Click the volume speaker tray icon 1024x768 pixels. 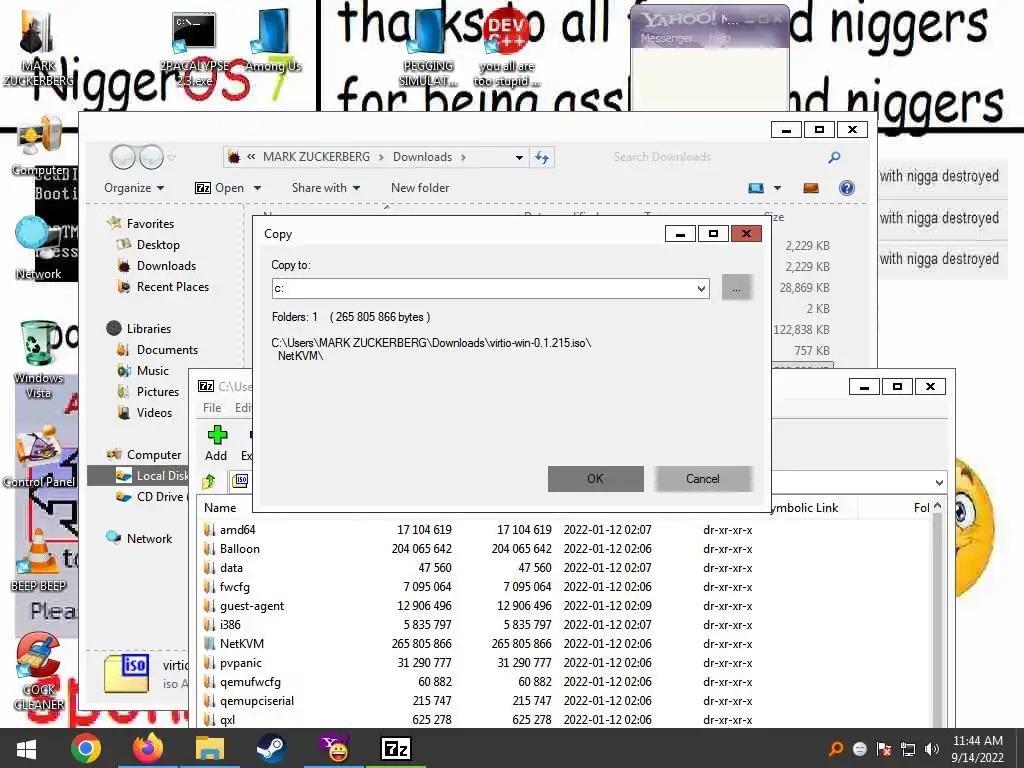point(932,749)
